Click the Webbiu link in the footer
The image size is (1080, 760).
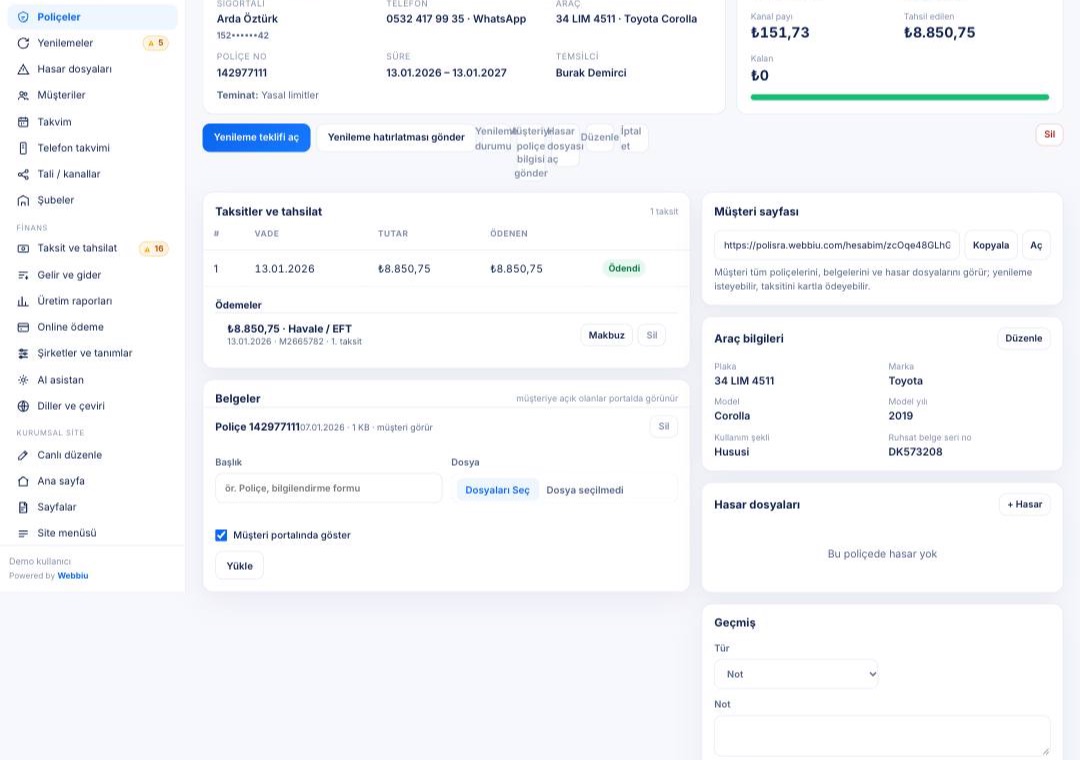point(73,575)
